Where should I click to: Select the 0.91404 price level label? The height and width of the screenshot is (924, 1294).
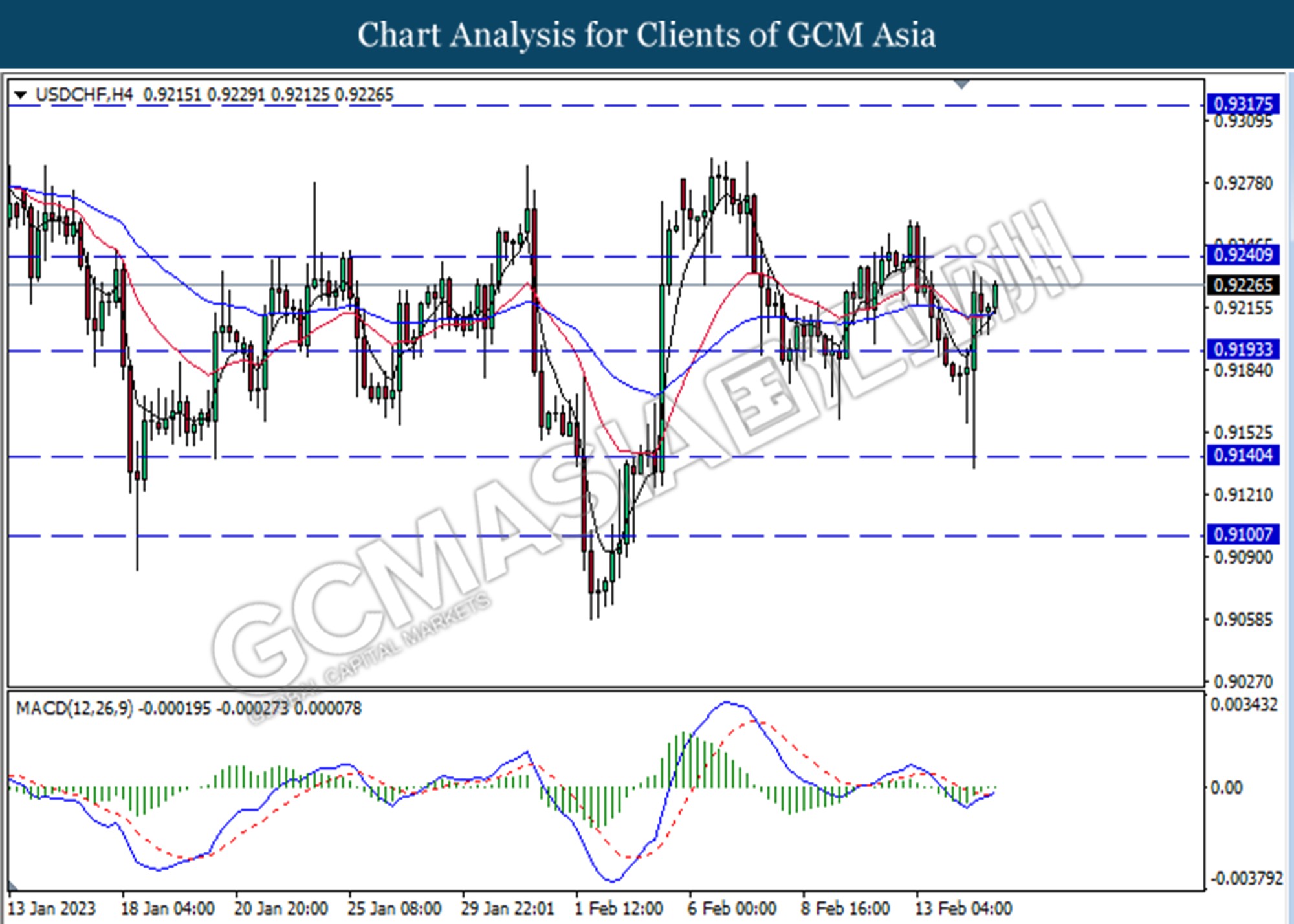click(x=1243, y=456)
